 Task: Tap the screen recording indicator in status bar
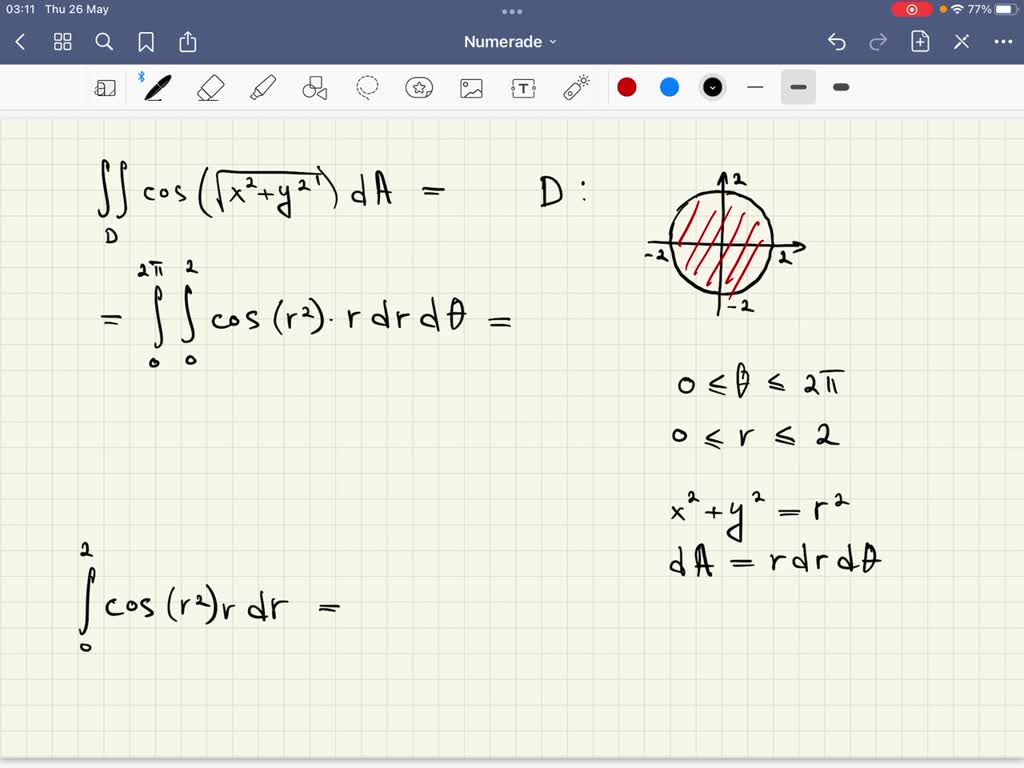pos(910,9)
